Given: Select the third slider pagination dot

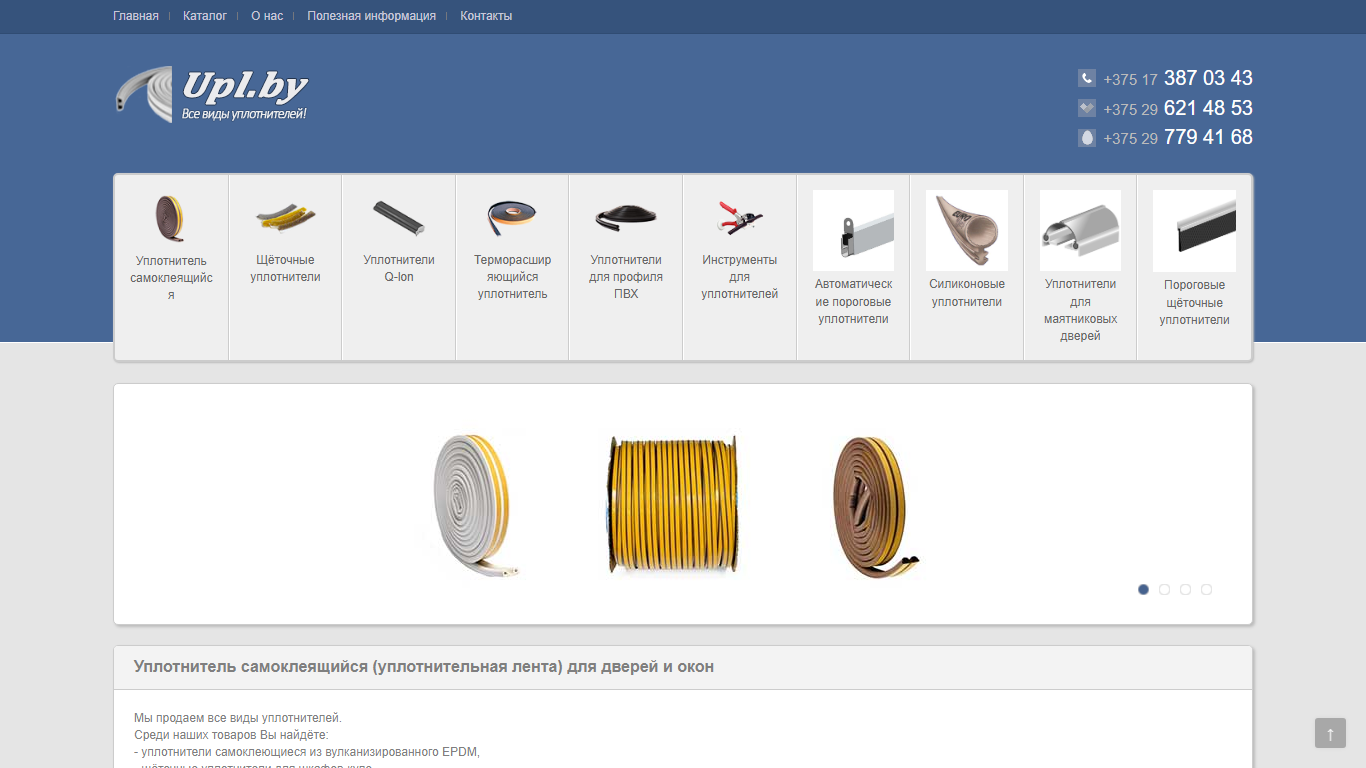Looking at the screenshot, I should point(1185,589).
